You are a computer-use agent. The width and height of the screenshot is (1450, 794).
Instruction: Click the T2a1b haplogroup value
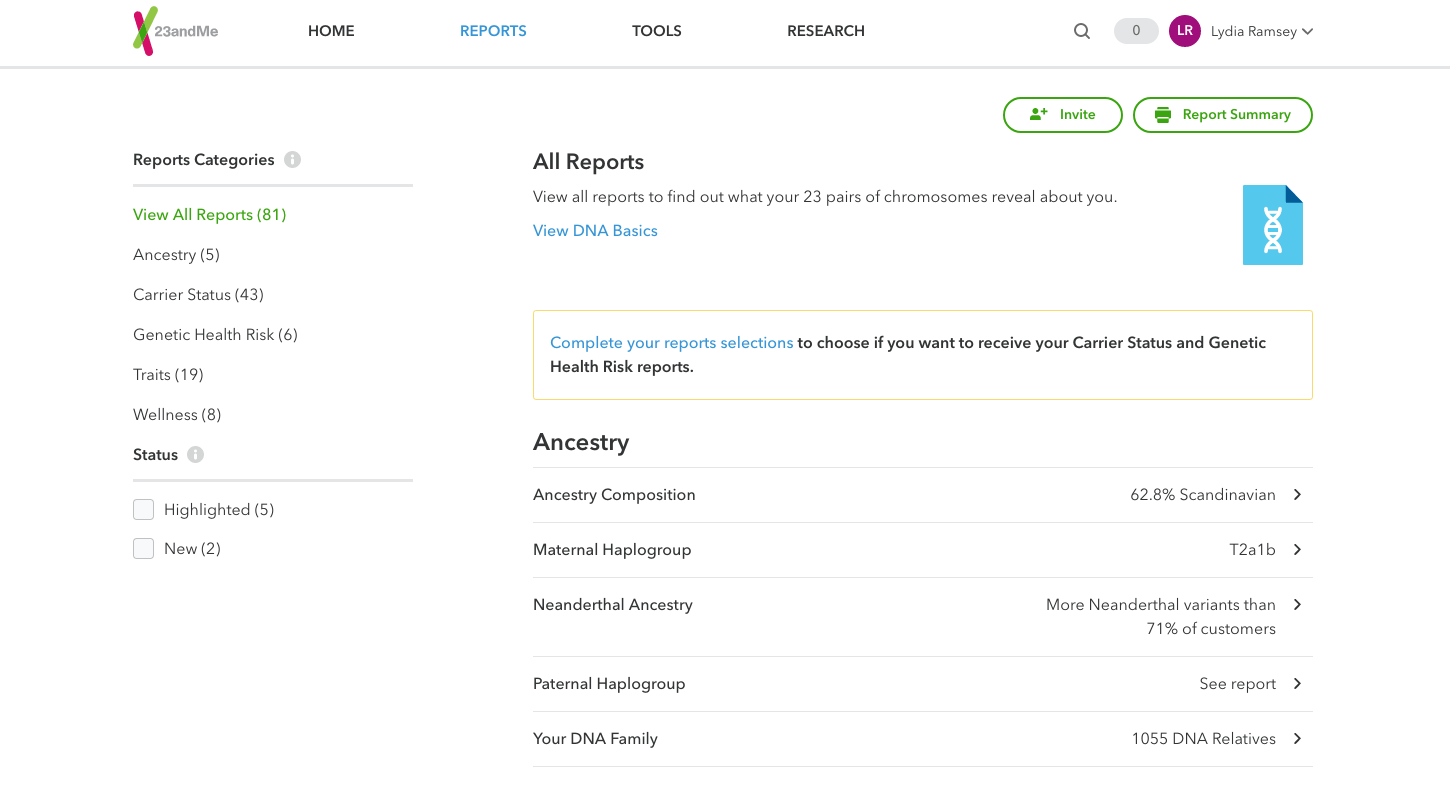point(1252,550)
